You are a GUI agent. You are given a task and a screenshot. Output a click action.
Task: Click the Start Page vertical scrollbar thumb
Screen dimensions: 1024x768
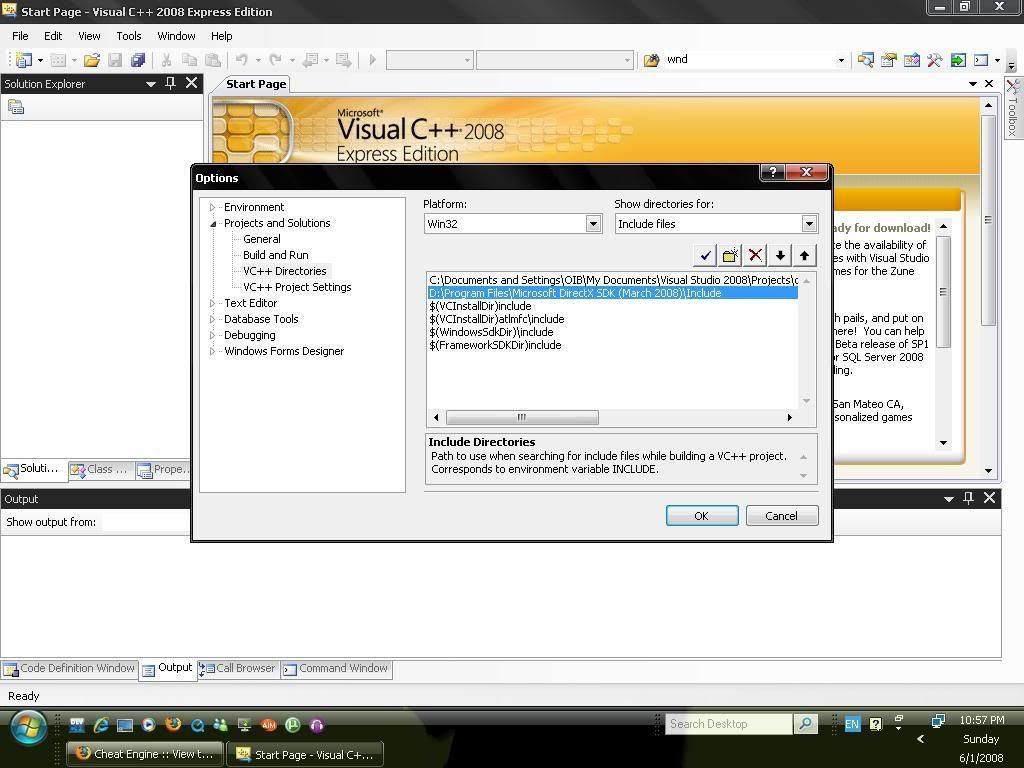coord(989,220)
